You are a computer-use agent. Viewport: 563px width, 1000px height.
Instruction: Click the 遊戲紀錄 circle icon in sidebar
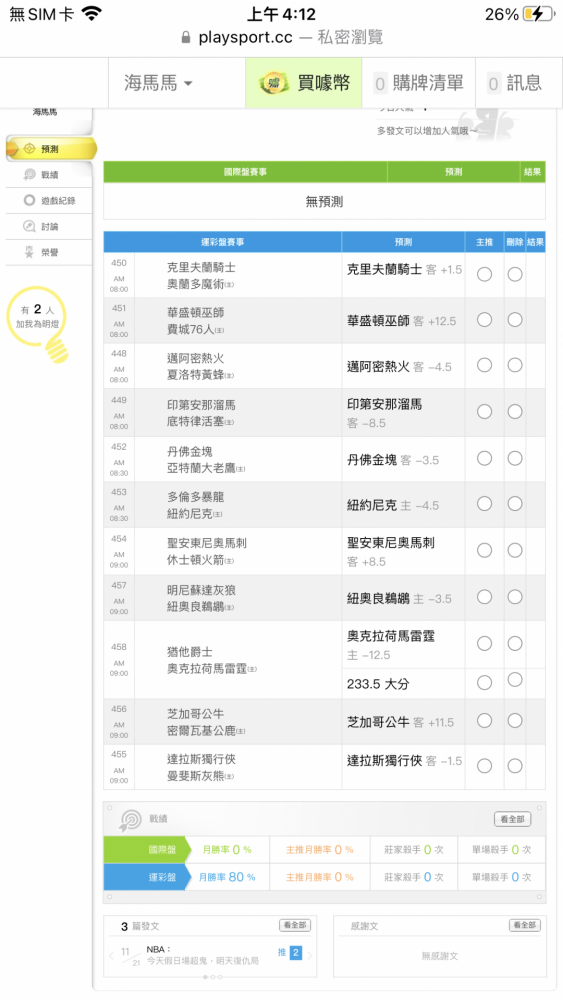[29, 200]
